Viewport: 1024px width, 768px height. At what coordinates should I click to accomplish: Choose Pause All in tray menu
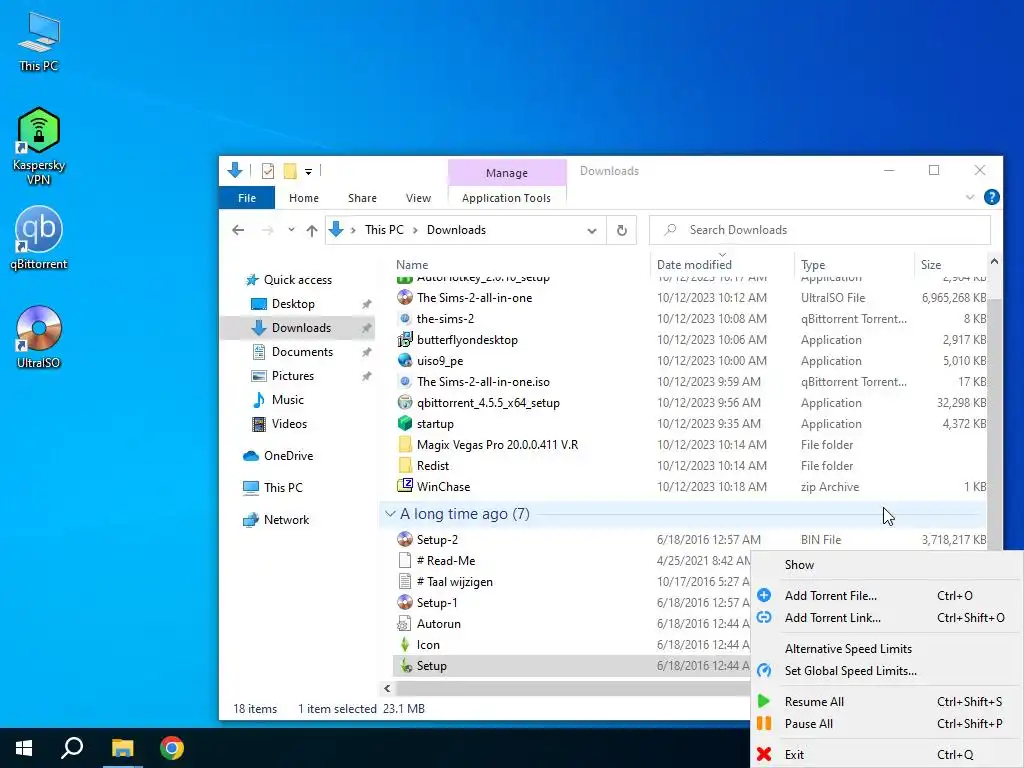(x=808, y=724)
